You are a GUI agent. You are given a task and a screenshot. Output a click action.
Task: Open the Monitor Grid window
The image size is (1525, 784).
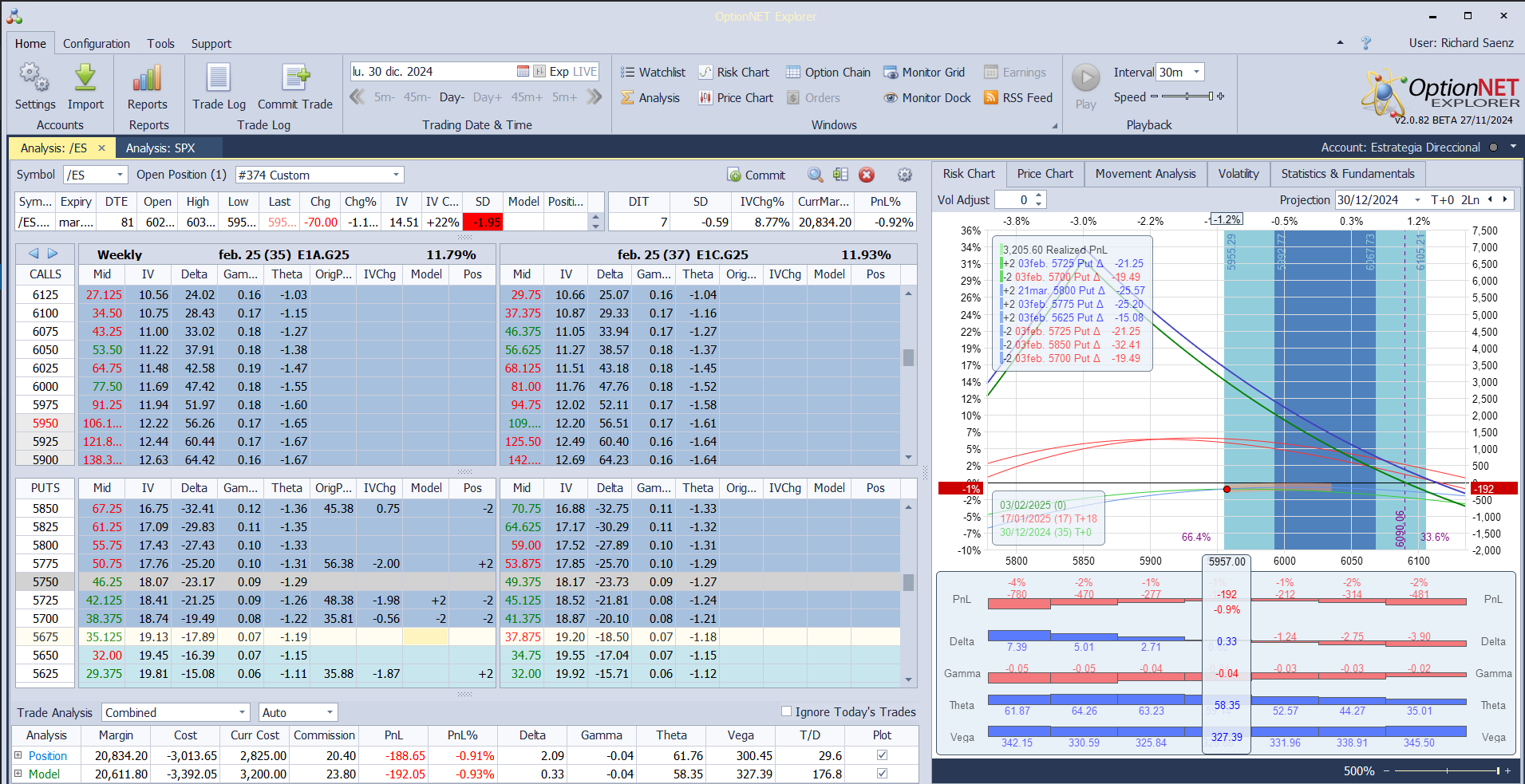tap(924, 73)
